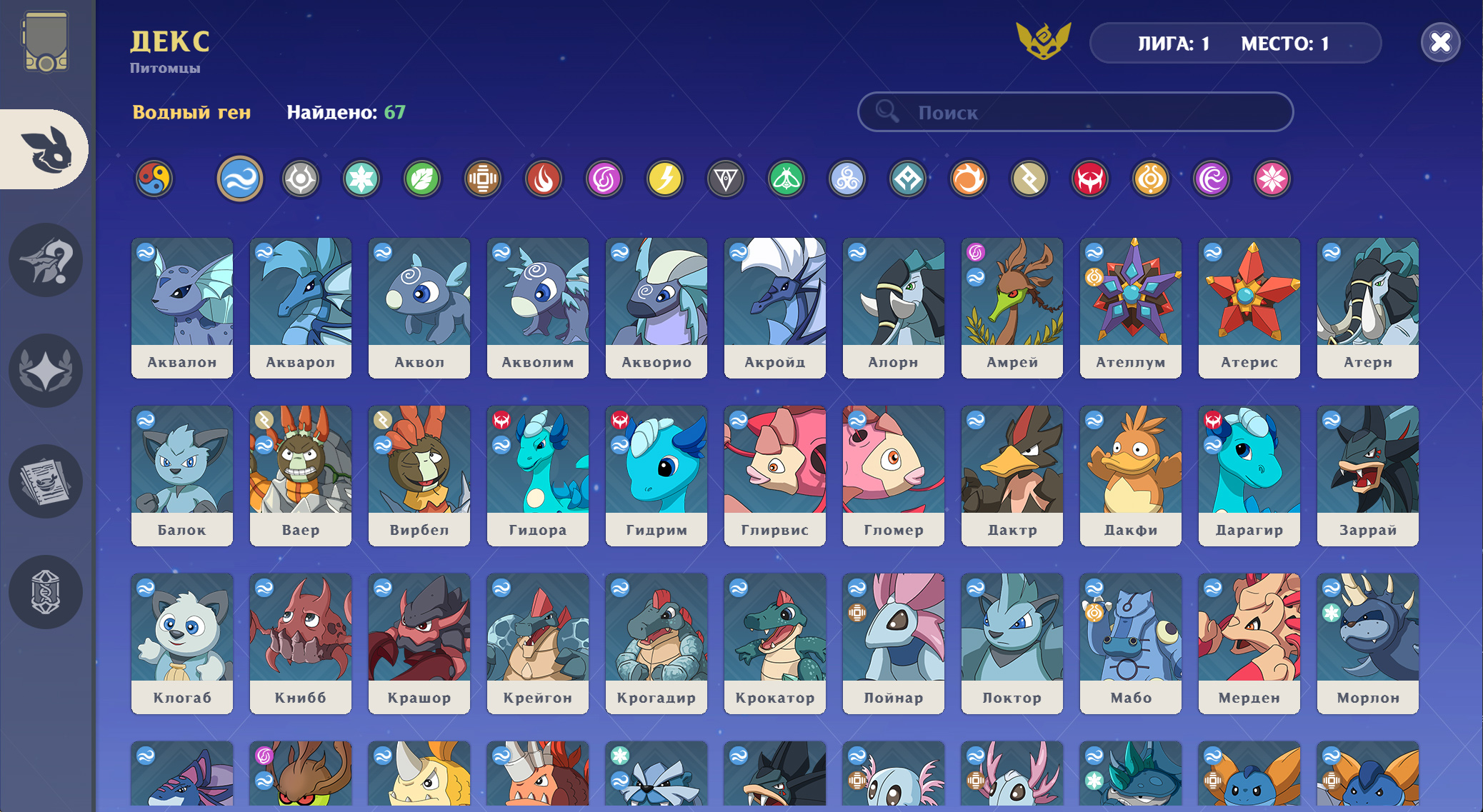Image resolution: width=1483 pixels, height=812 pixels.
Task: Select the pink flower gene filter
Action: point(1272,179)
